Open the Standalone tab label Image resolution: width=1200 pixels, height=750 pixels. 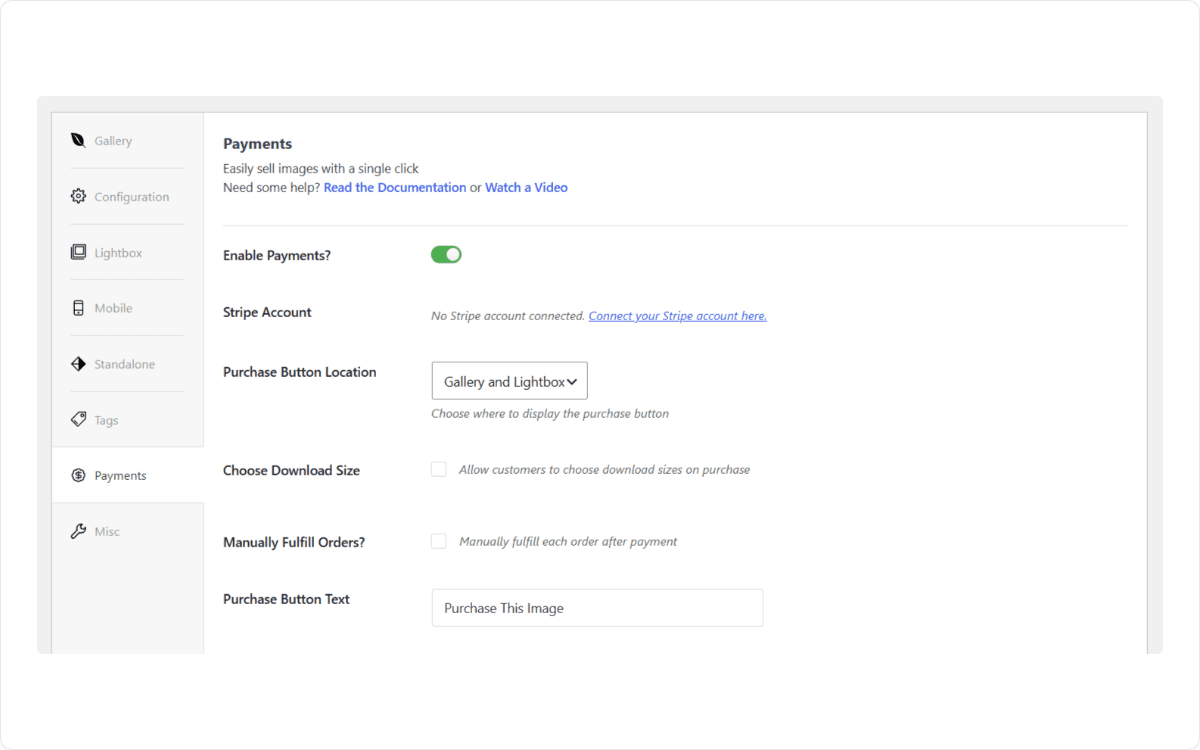(x=124, y=364)
